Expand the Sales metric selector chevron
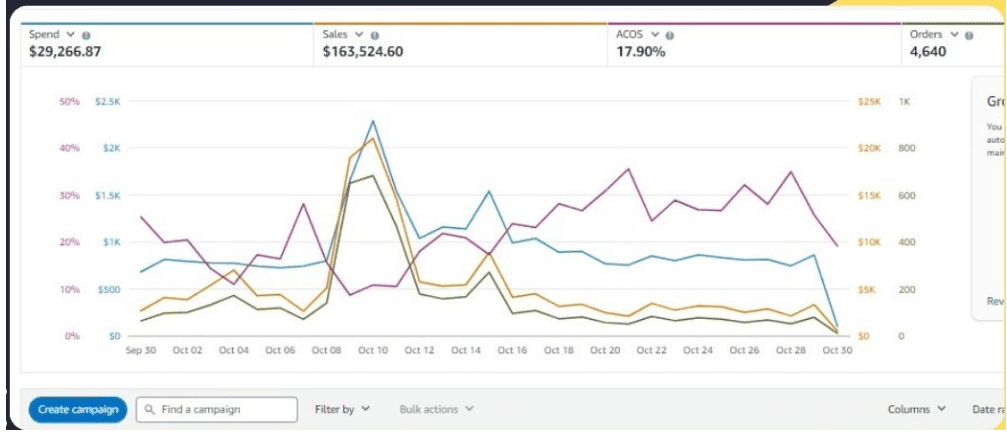The width and height of the screenshot is (1007, 433). (360, 35)
